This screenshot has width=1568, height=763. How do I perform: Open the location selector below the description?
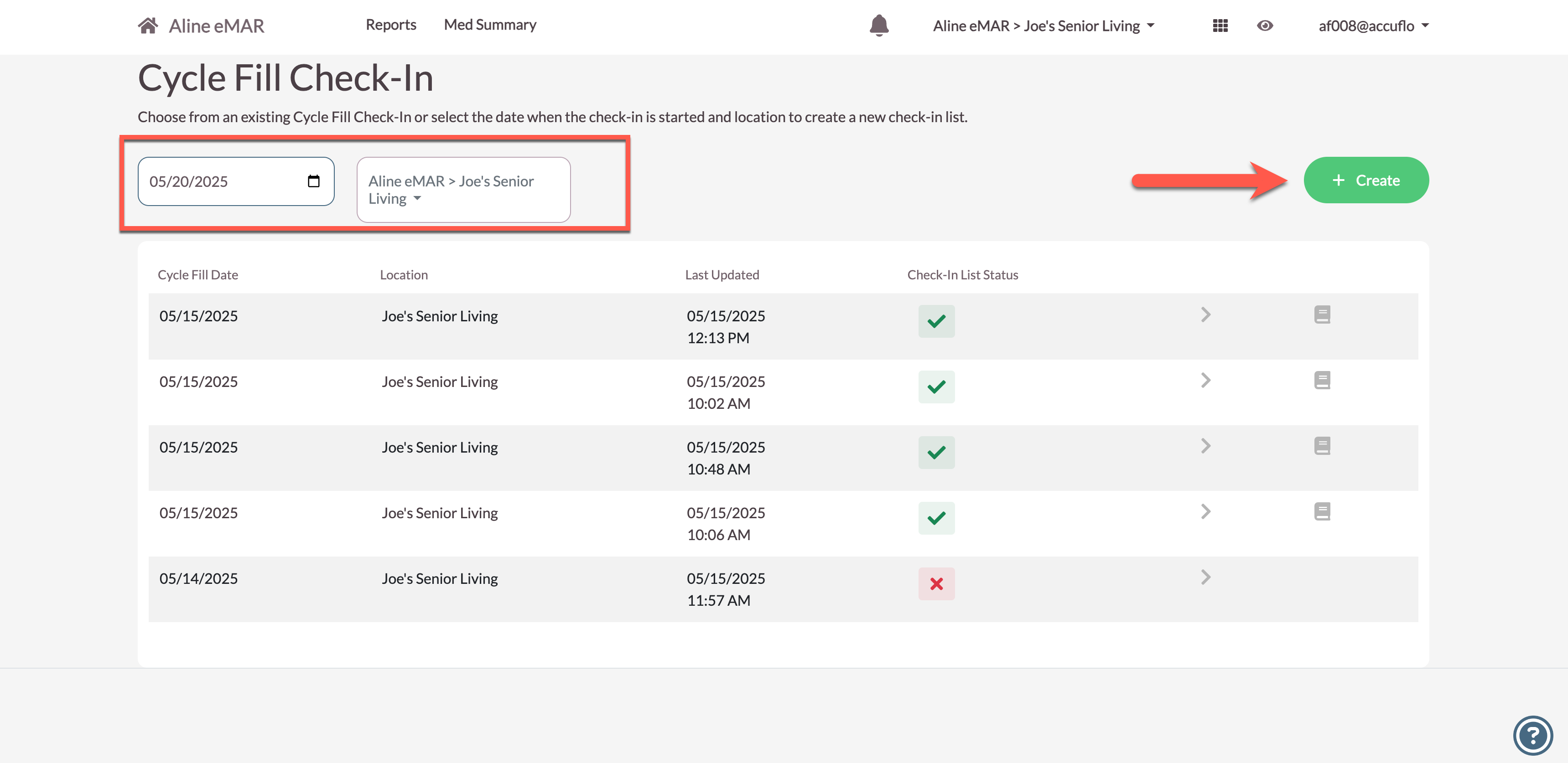(x=462, y=190)
